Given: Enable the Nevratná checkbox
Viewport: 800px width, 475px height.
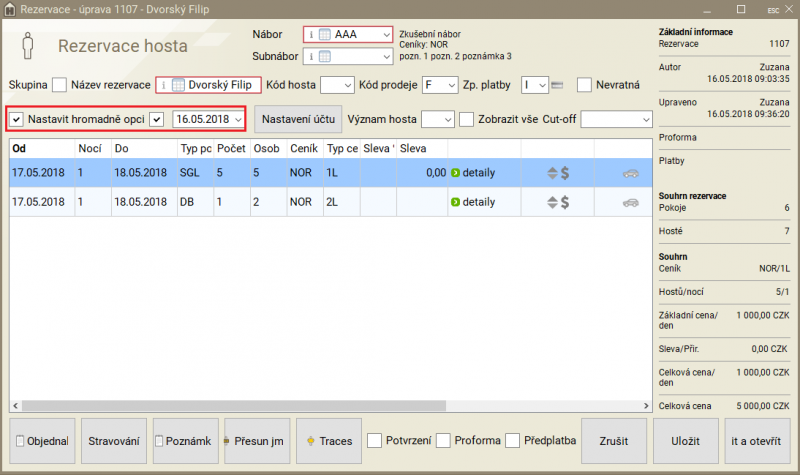Looking at the screenshot, I should (x=585, y=85).
